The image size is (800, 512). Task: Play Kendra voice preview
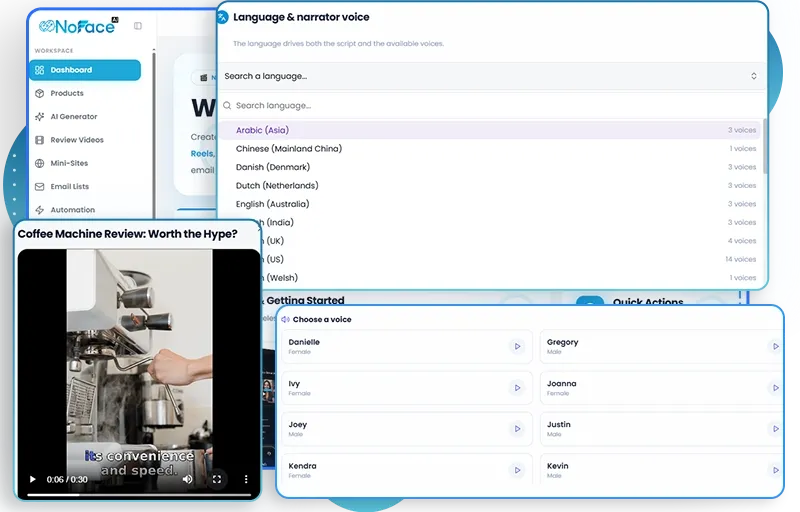(517, 470)
